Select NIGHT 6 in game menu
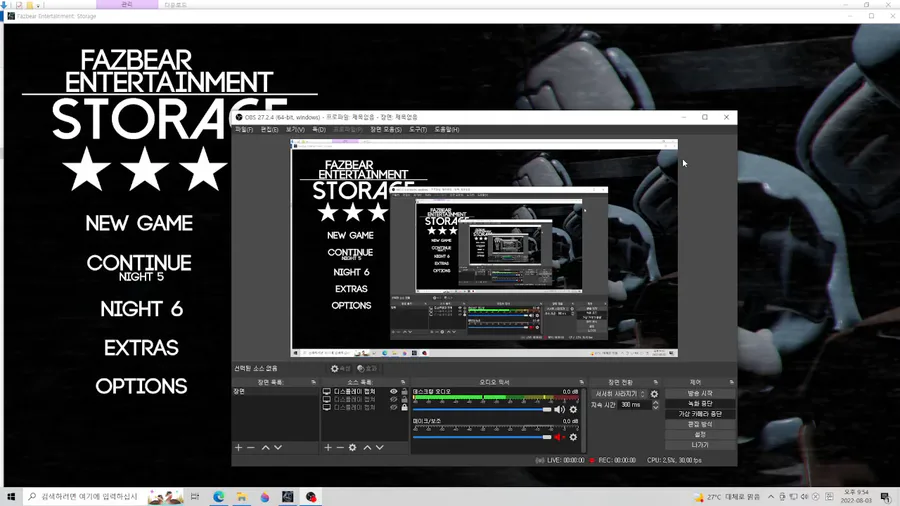The image size is (900, 506). 141,309
